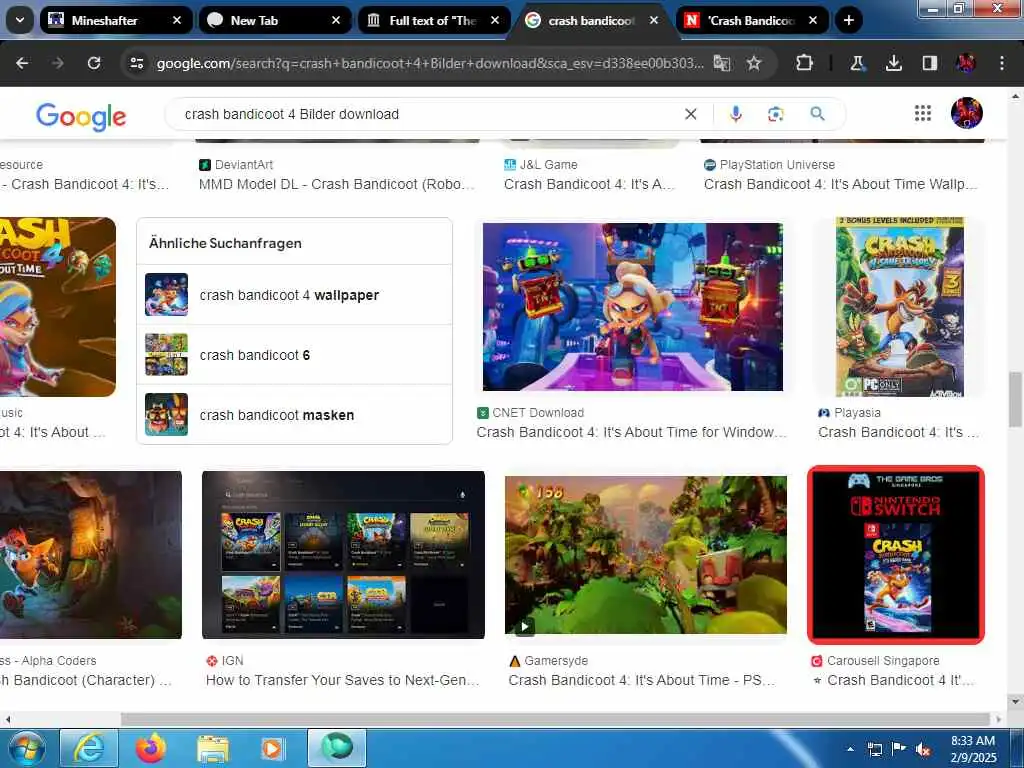Screen dimensions: 1024x768
Task: Open a new browser tab with plus
Action: coord(848,20)
